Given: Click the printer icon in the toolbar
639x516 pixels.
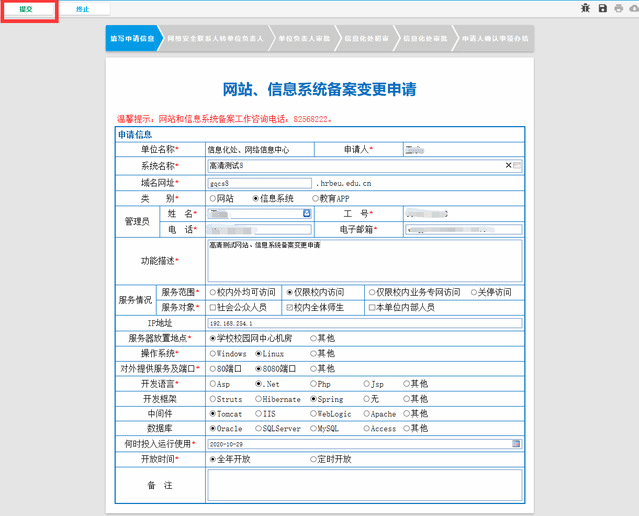Looking at the screenshot, I should (618, 8).
